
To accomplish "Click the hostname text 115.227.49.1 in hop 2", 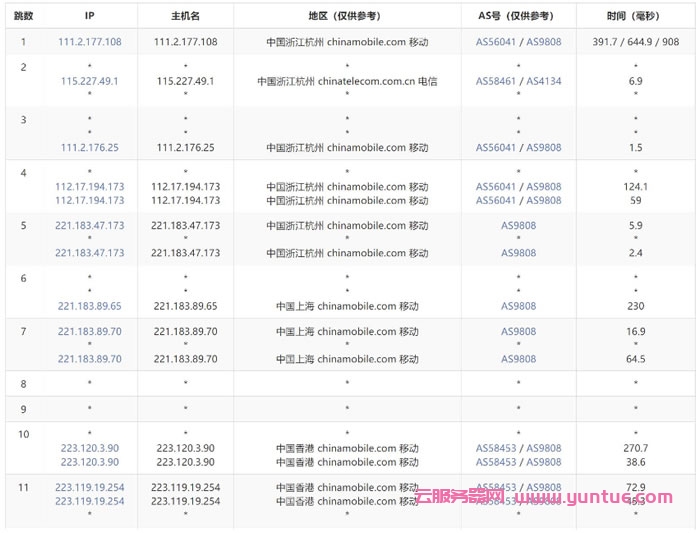I will pos(185,81).
